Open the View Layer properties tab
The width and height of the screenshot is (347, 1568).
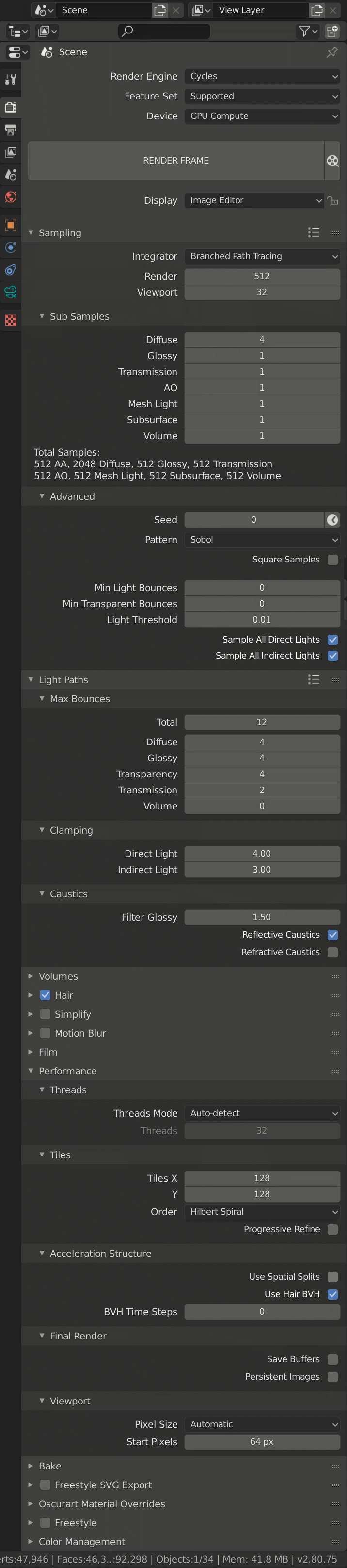click(x=10, y=152)
